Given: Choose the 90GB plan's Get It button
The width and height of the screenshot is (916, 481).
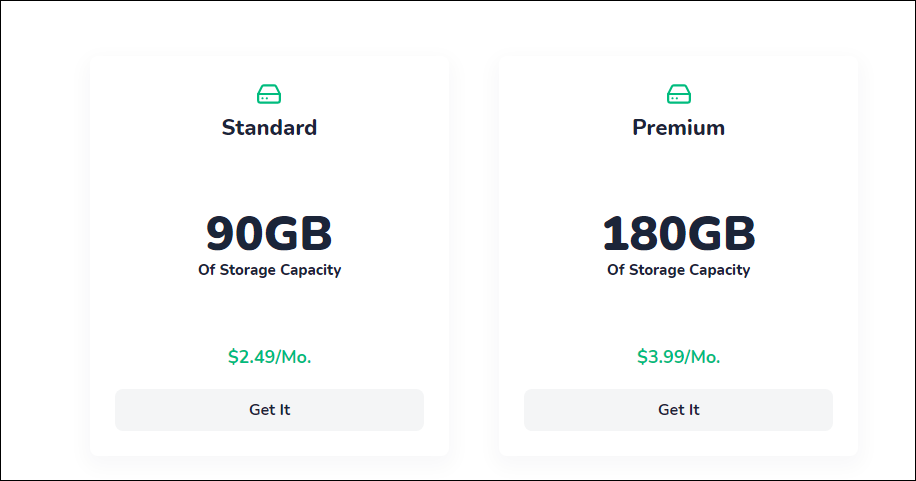Looking at the screenshot, I should (269, 410).
